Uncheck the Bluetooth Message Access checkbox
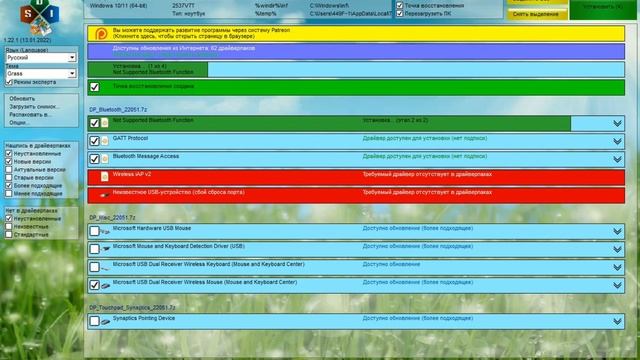Screen dimensions: 640x360 (x=94, y=159)
